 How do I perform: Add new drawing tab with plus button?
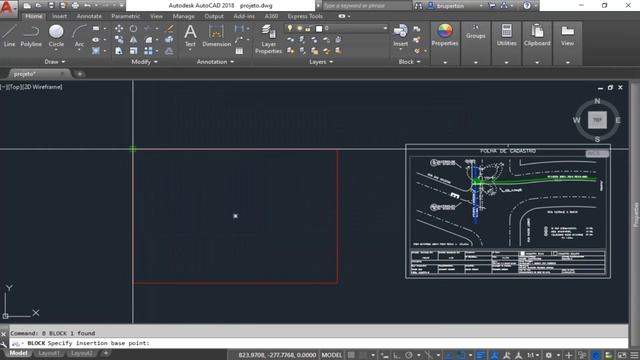(80, 74)
